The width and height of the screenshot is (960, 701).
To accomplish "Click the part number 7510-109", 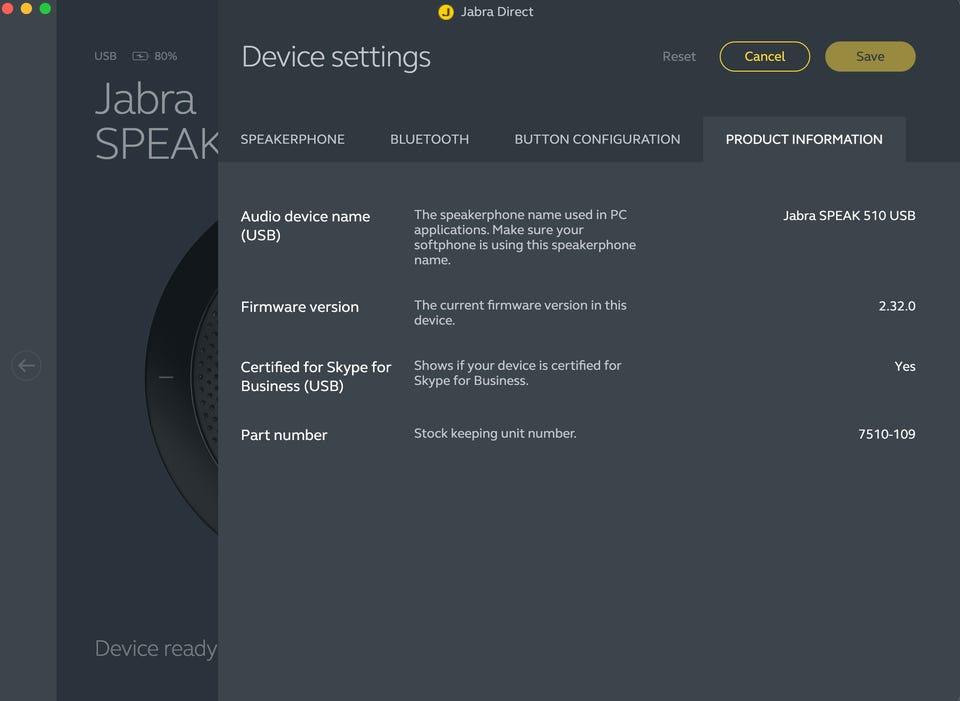I will point(886,434).
